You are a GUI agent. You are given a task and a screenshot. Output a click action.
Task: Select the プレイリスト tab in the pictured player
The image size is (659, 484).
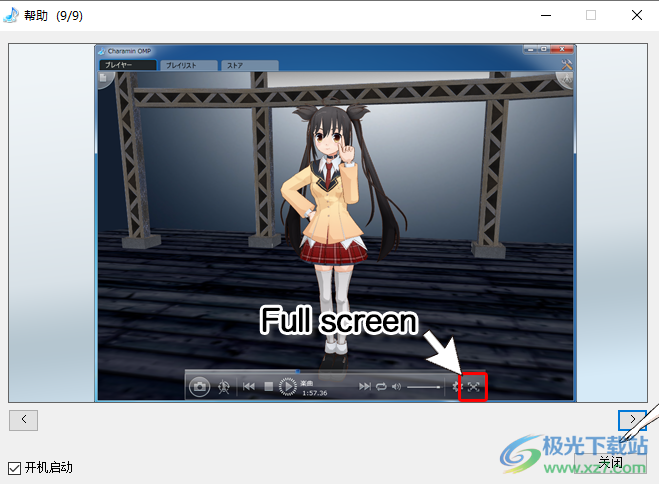click(189, 66)
